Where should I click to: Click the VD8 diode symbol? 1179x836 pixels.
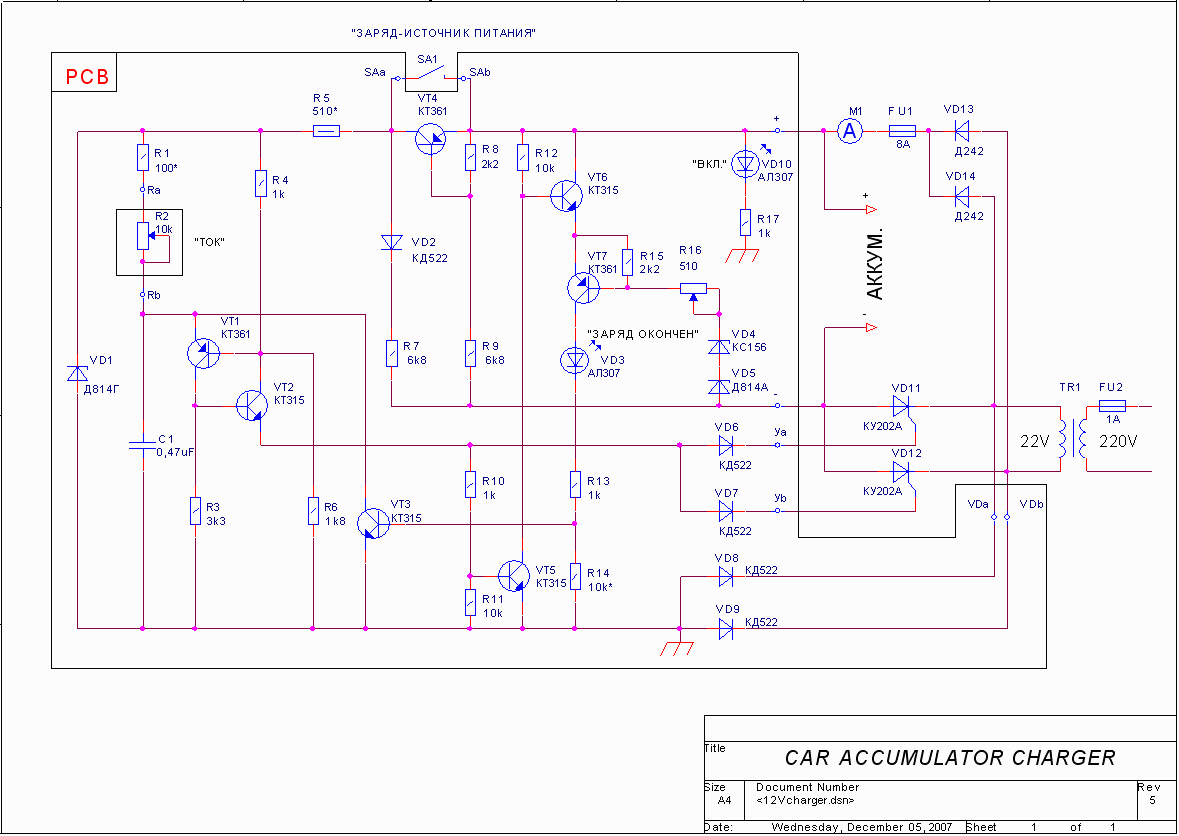(x=726, y=577)
